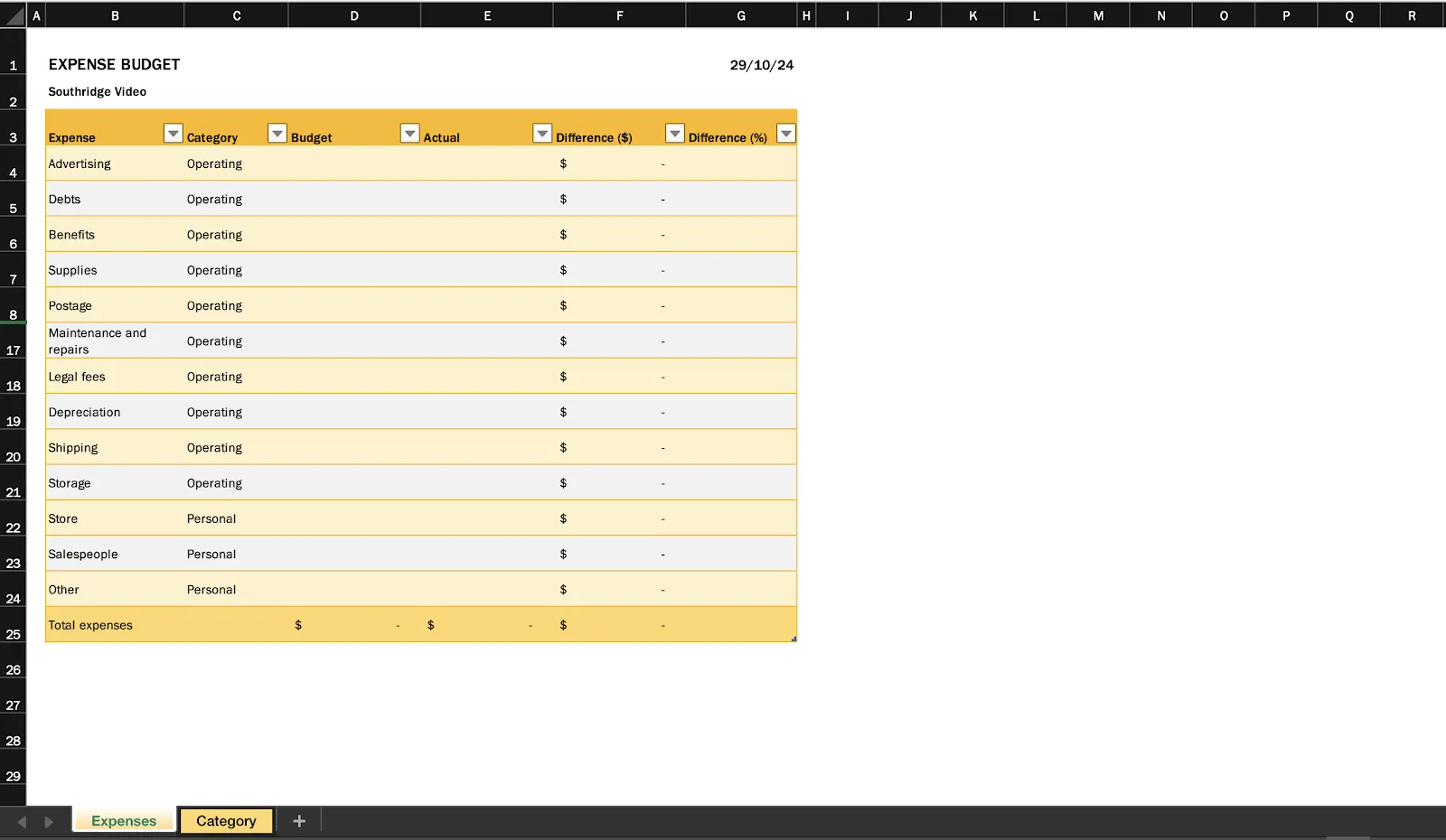Open the Difference (%) filter dropdown
Viewport: 1446px width, 840px height.
tap(786, 134)
